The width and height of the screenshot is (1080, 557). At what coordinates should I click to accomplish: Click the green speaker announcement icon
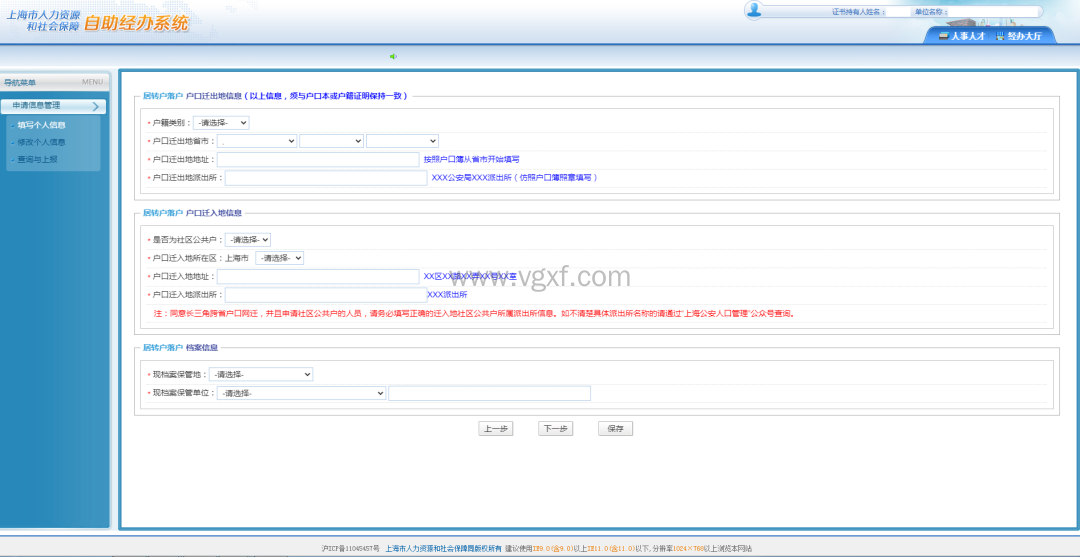tap(393, 56)
